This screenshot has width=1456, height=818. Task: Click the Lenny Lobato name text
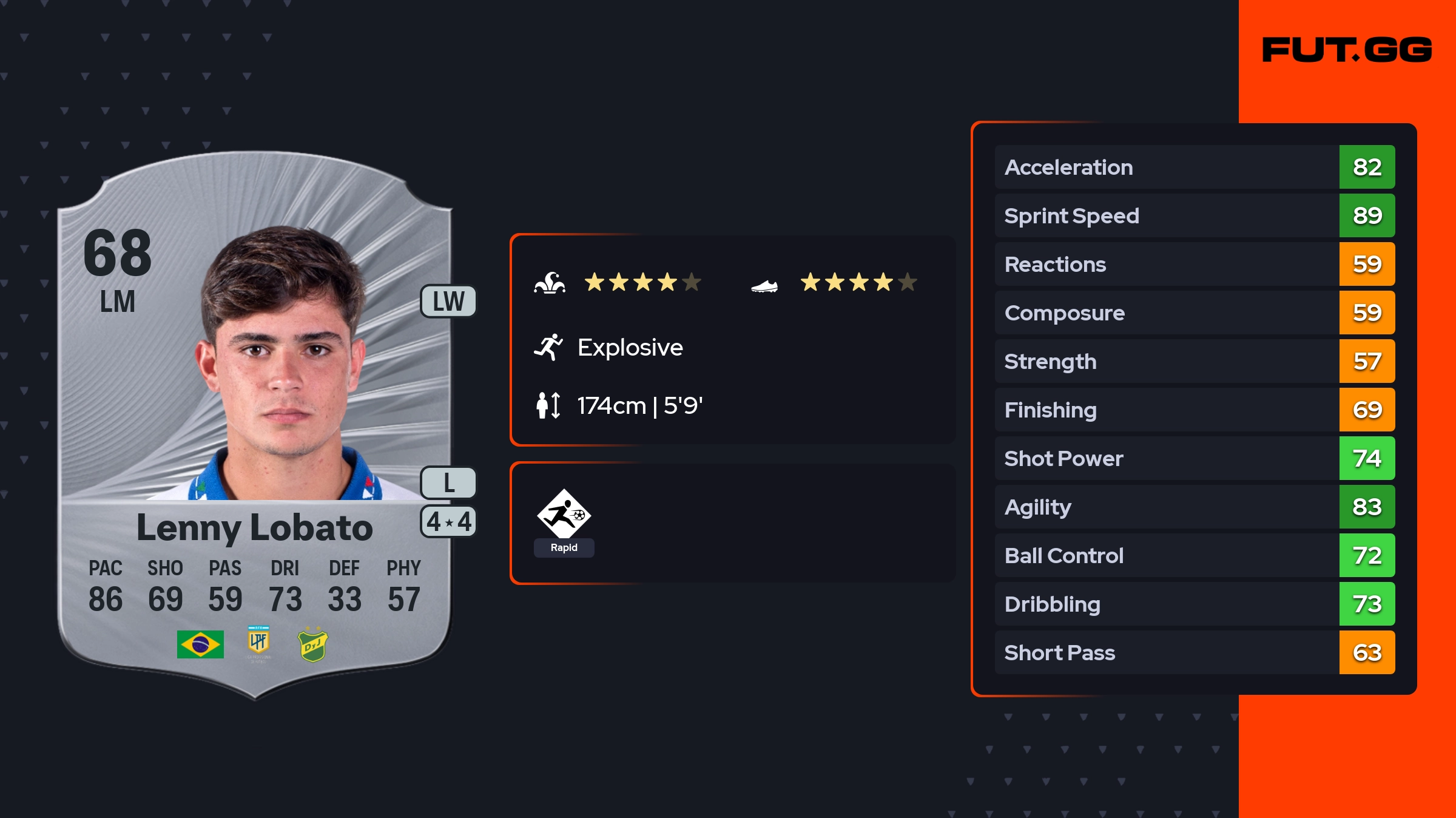pyautogui.click(x=255, y=528)
